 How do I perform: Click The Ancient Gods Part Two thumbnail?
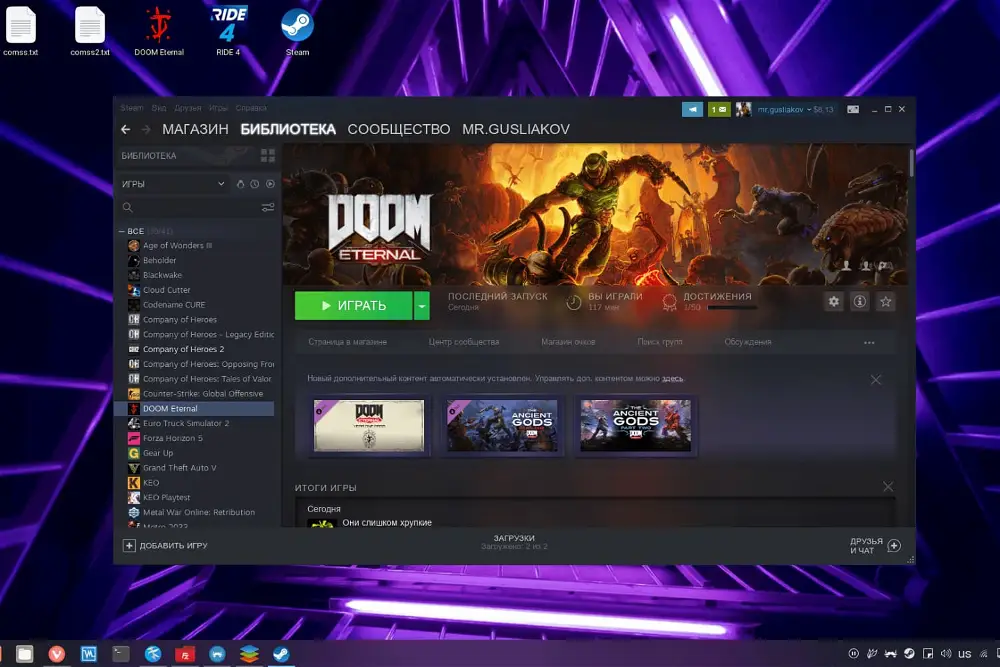[636, 426]
